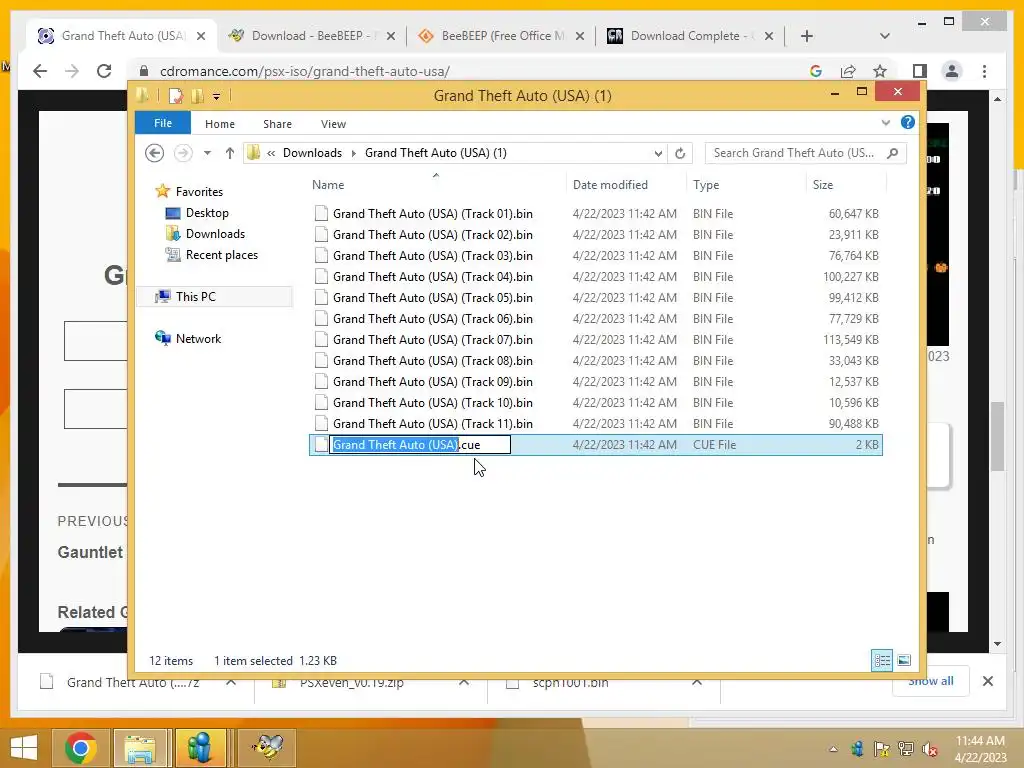Click the .cue filename rename edit box

pos(420,445)
